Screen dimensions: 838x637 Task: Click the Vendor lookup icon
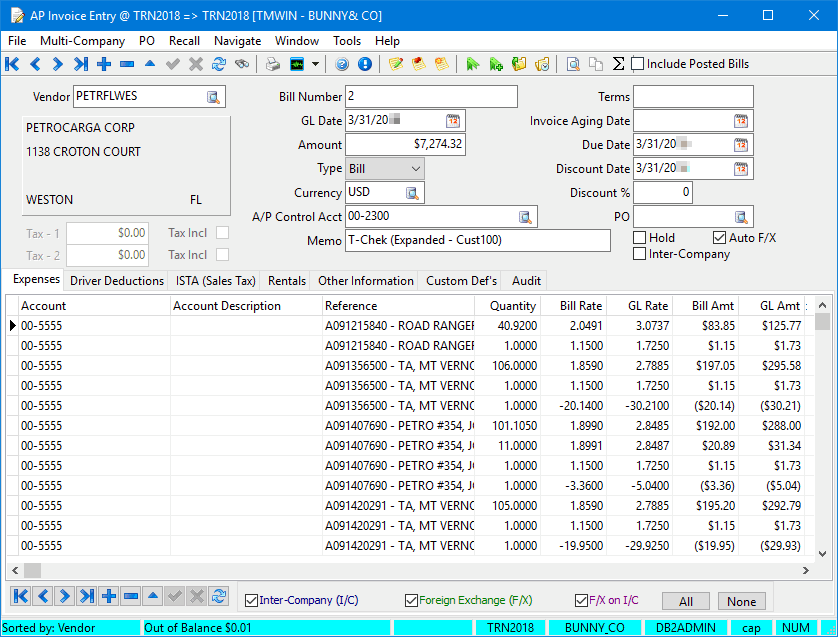213,97
